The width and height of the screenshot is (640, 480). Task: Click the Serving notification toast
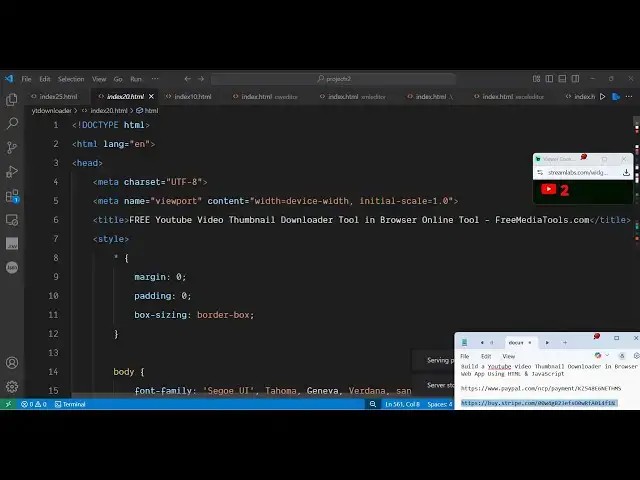pyautogui.click(x=433, y=360)
